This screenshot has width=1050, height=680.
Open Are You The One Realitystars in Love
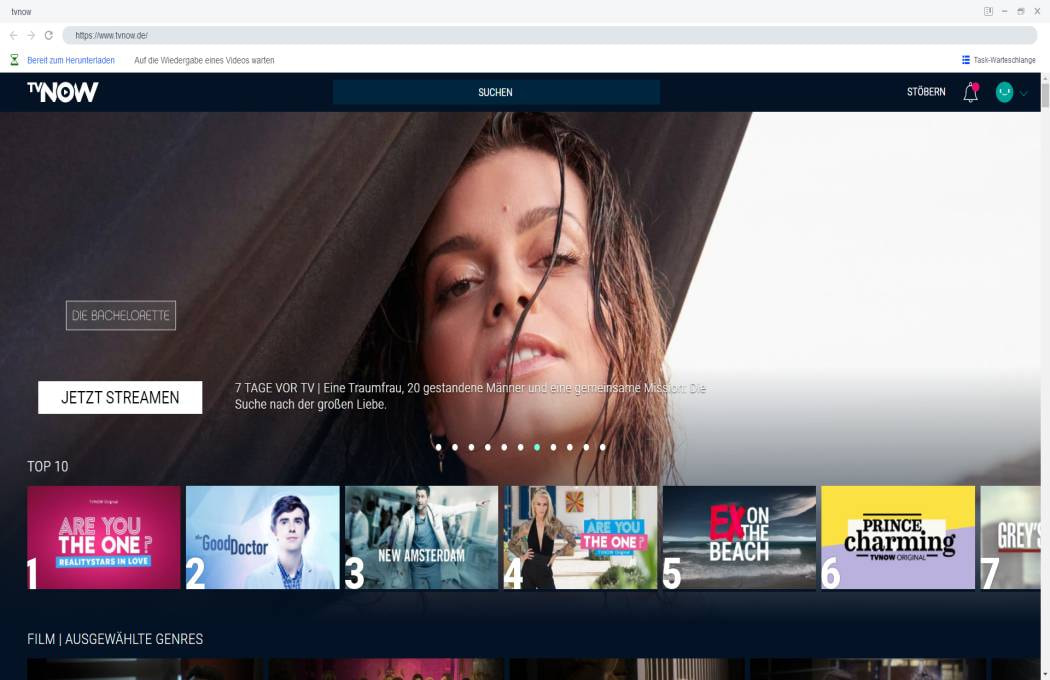[104, 537]
